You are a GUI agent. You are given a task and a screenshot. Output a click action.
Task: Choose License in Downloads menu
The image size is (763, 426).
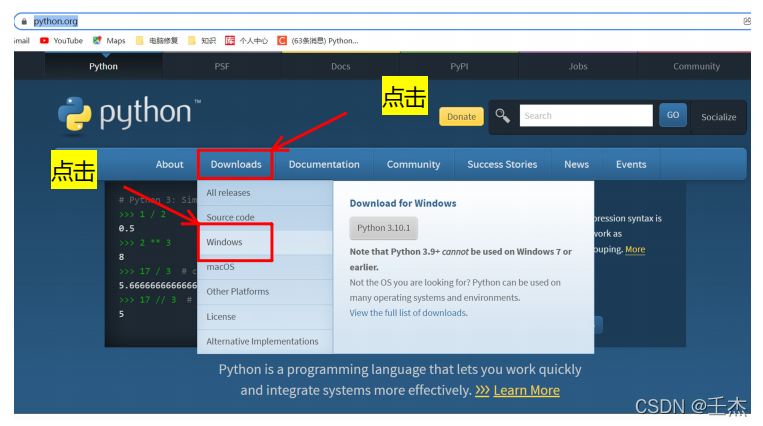tap(265, 317)
